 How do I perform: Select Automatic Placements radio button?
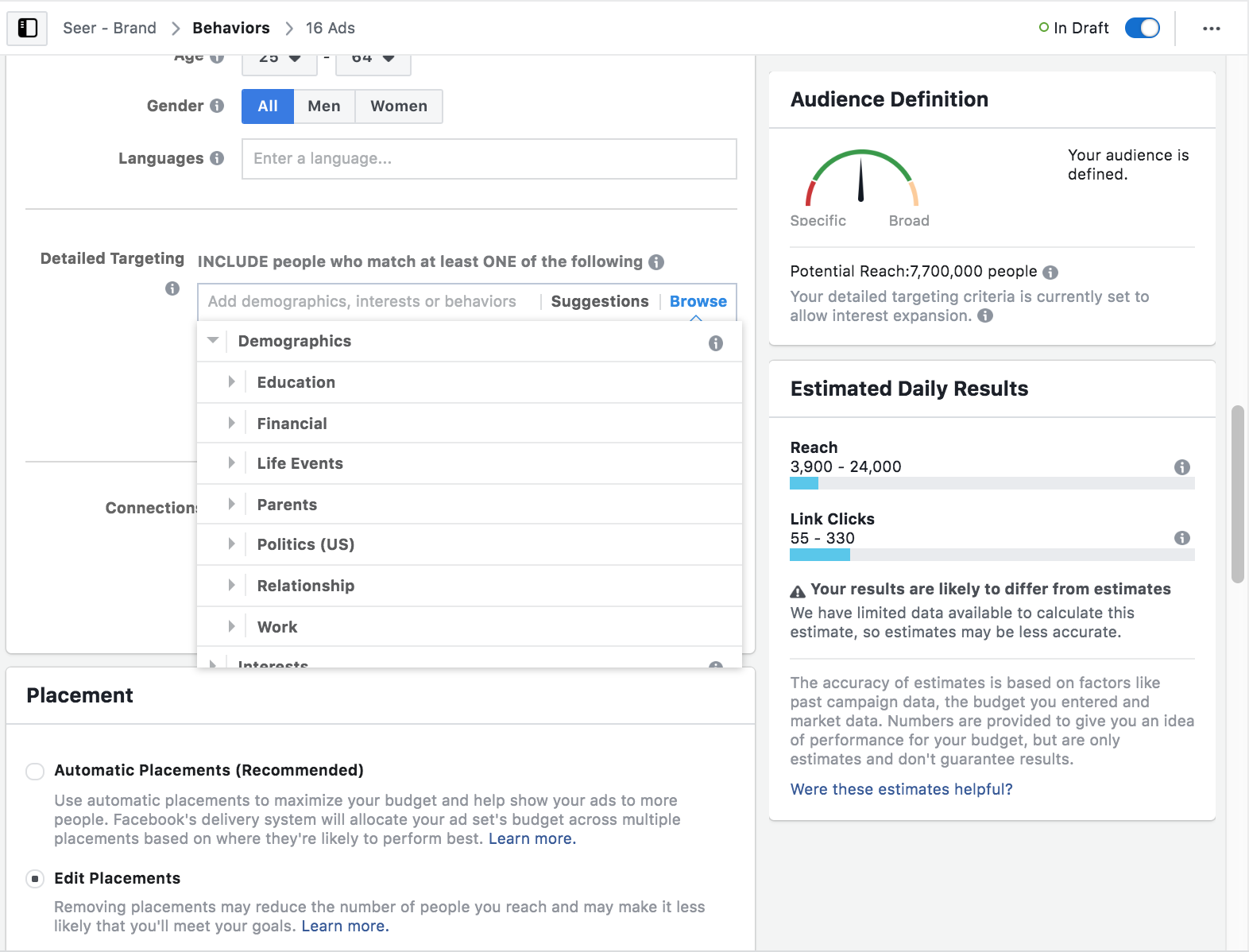point(35,771)
